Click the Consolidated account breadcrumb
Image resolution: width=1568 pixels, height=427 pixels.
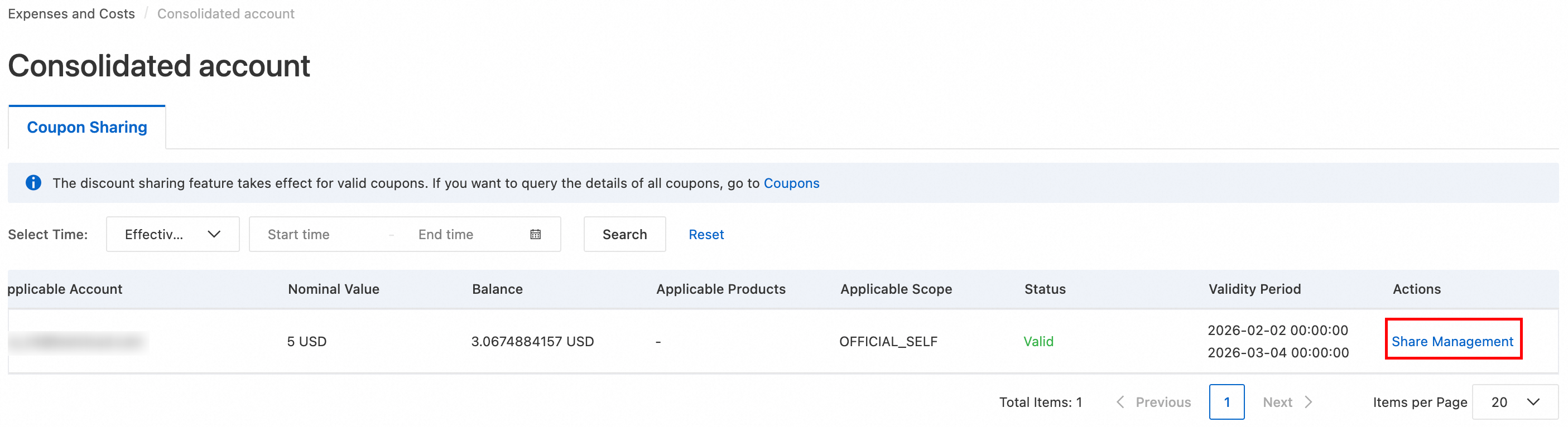point(226,13)
